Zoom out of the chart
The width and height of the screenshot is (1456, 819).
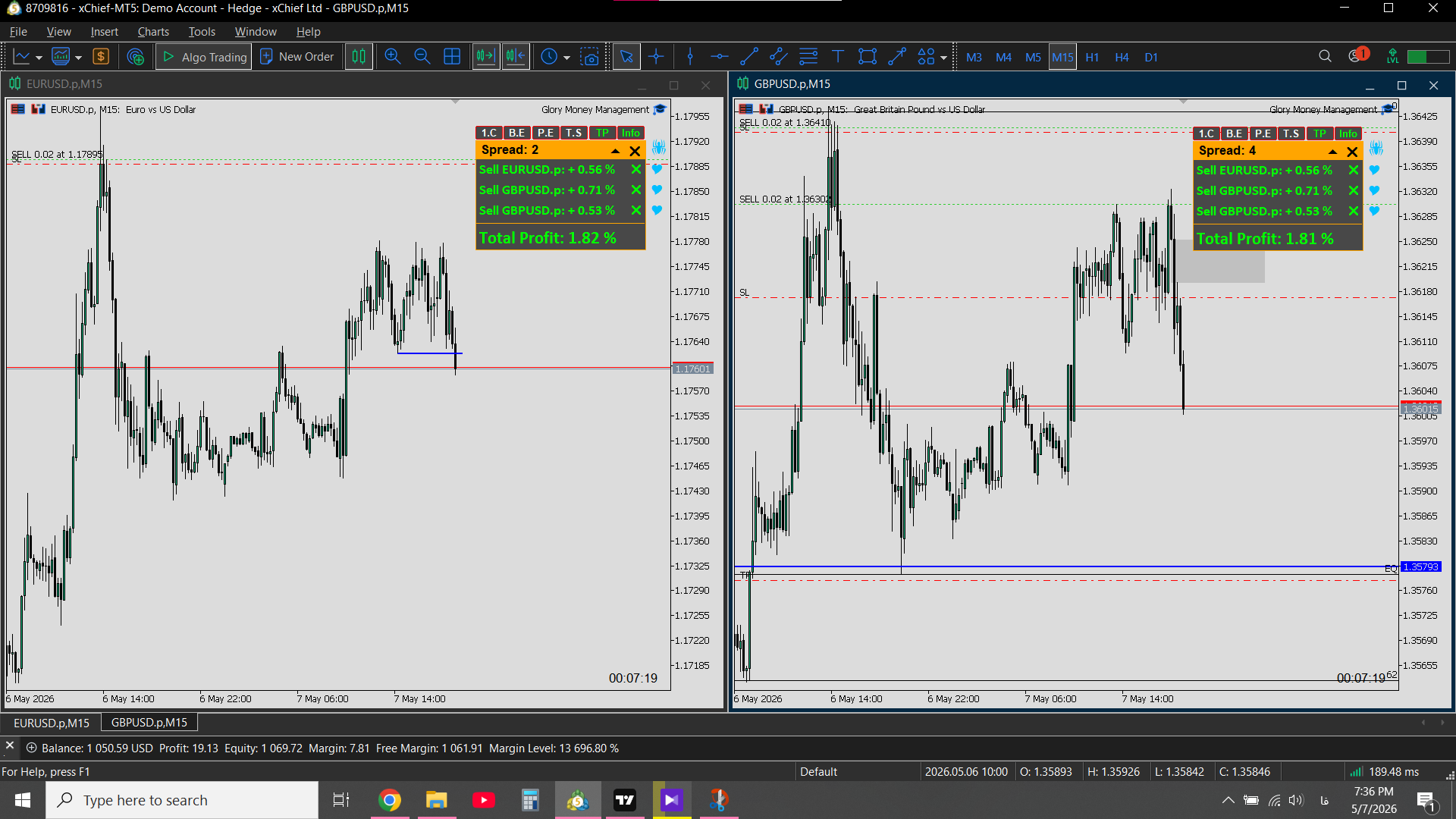tap(422, 57)
